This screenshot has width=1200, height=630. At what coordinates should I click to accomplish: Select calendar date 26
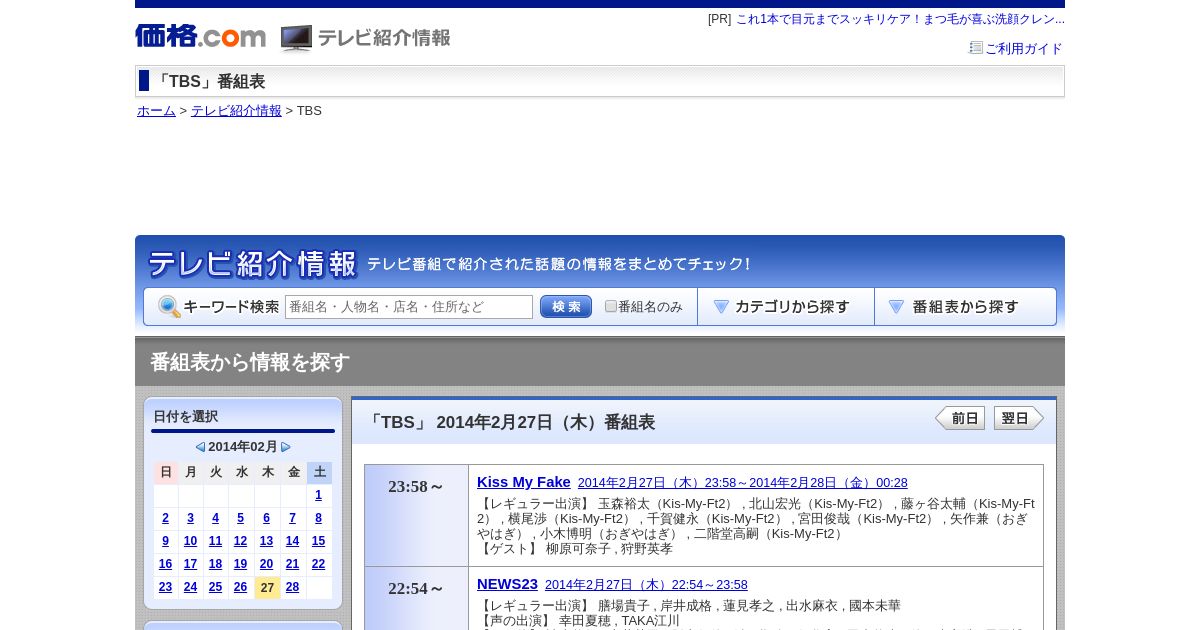(x=240, y=587)
